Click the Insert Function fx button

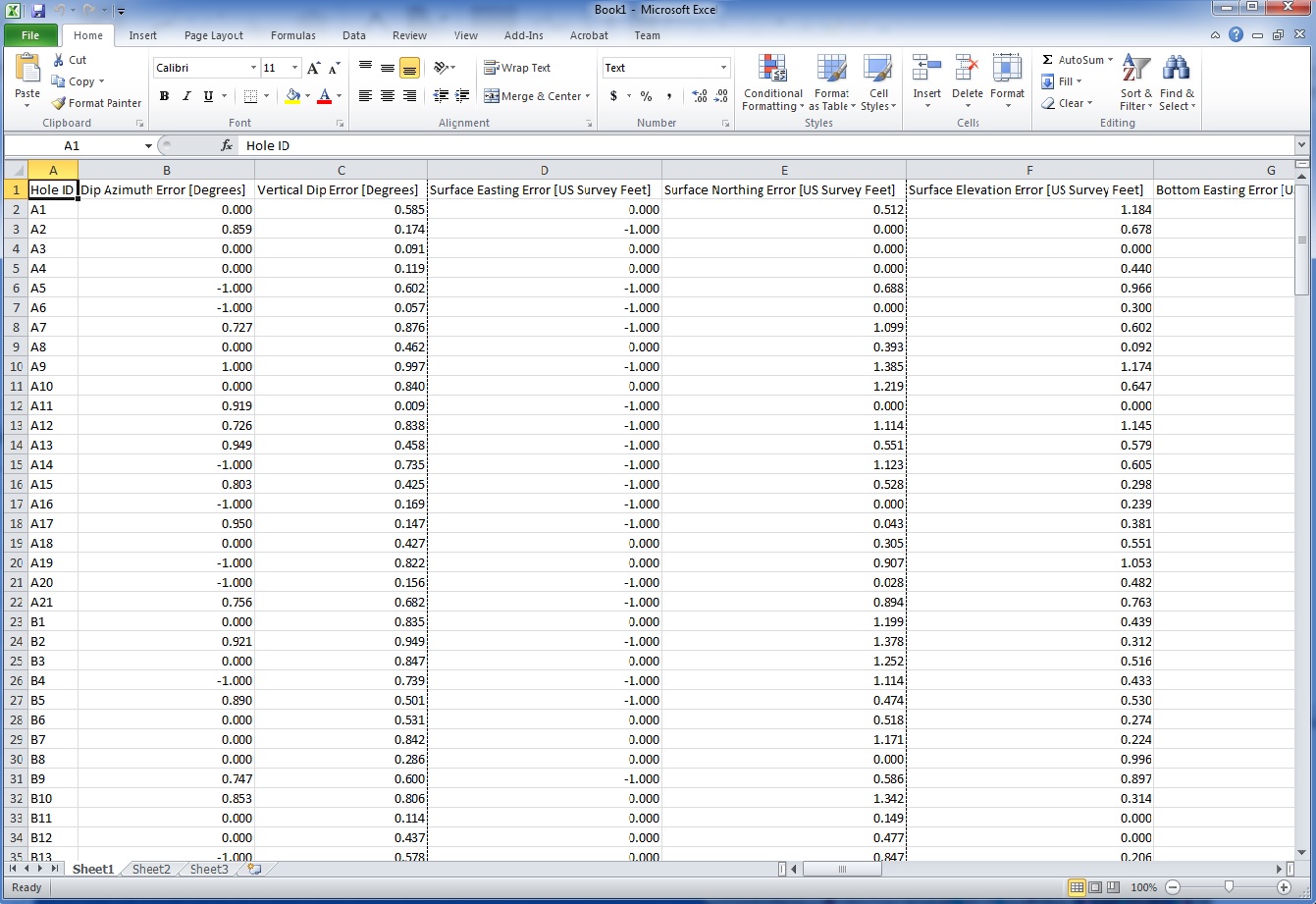click(227, 145)
